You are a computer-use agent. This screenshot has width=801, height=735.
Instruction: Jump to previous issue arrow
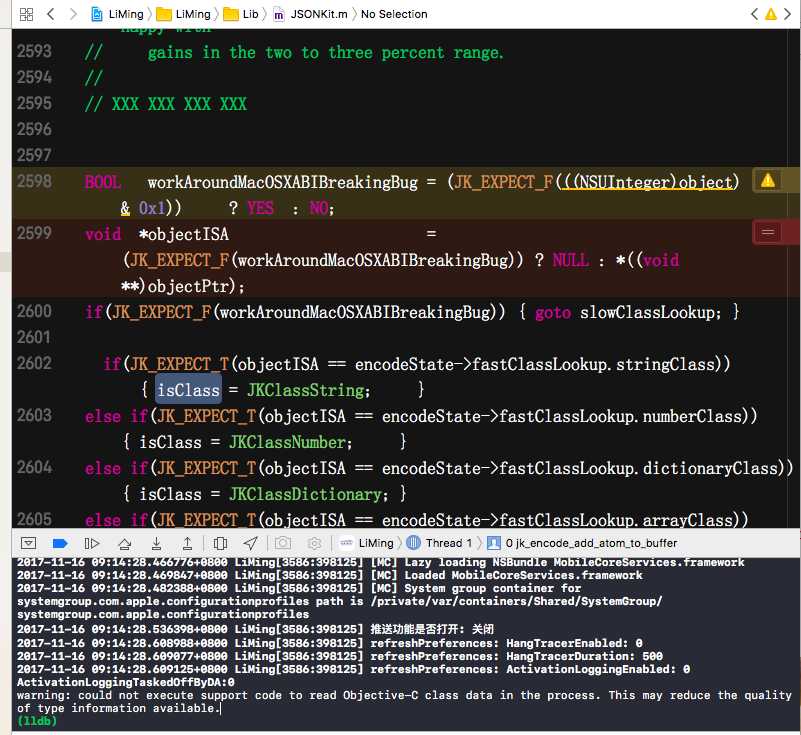tap(754, 14)
